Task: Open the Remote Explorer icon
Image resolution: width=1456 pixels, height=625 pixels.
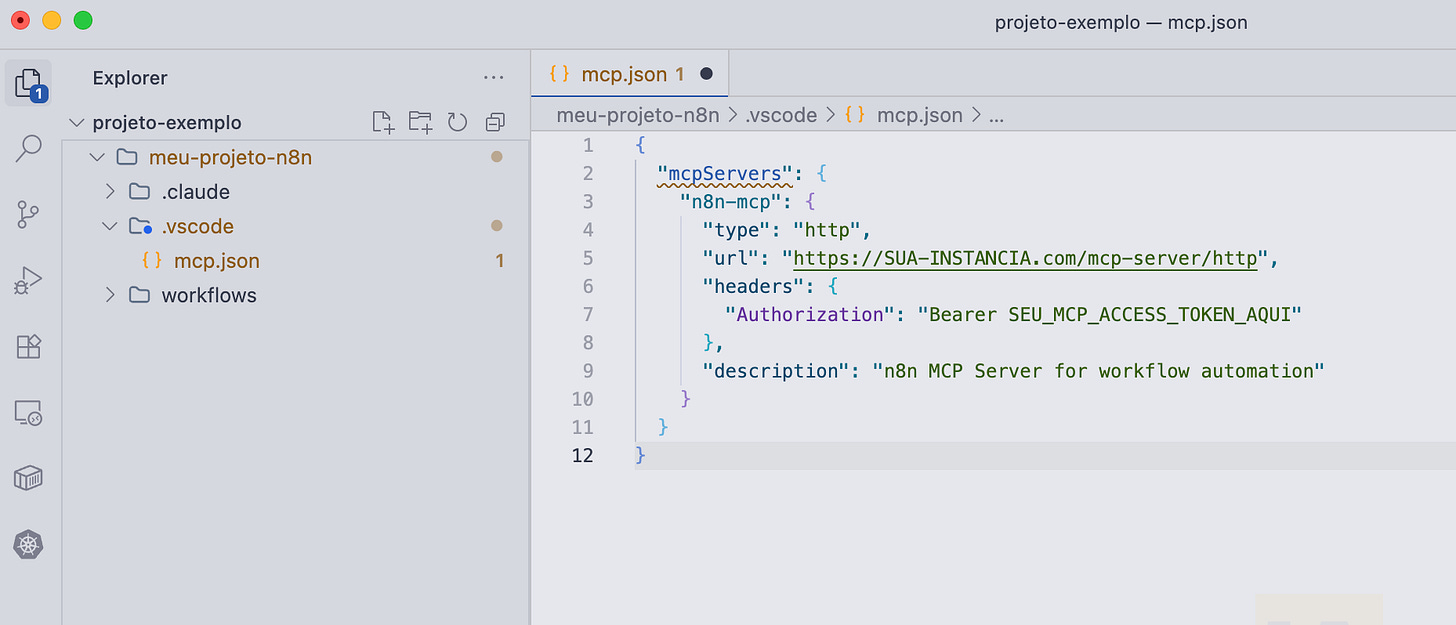Action: click(29, 413)
